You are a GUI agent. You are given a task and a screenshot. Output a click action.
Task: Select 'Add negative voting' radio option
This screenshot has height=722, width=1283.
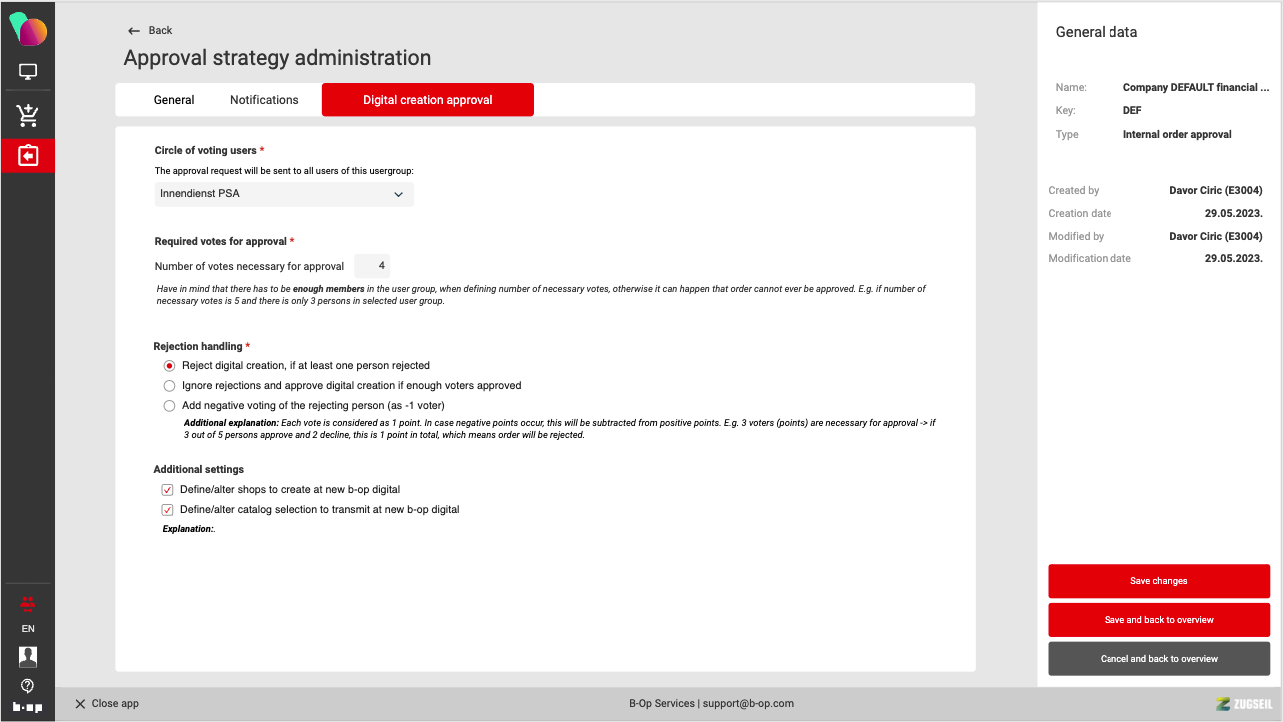pyautogui.click(x=169, y=405)
